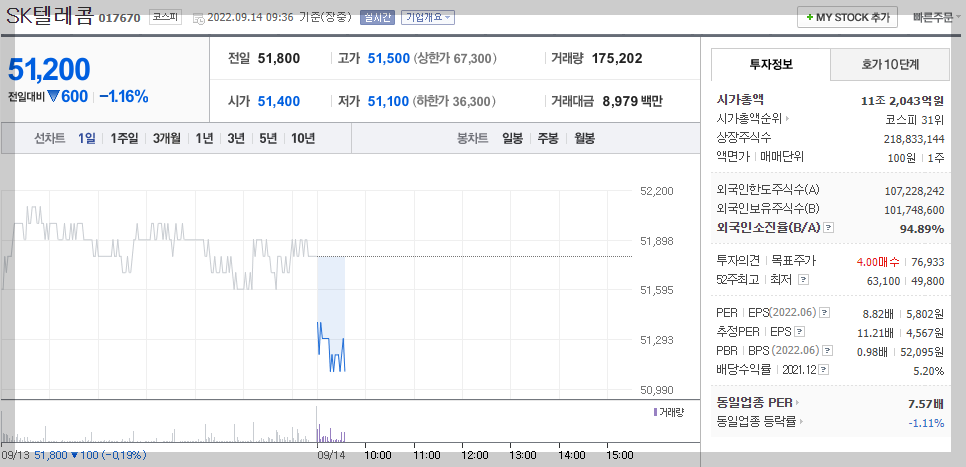Viewport: 966px width, 467px height.
Task: Click the down arrow icon beside 600
Action: point(53,97)
